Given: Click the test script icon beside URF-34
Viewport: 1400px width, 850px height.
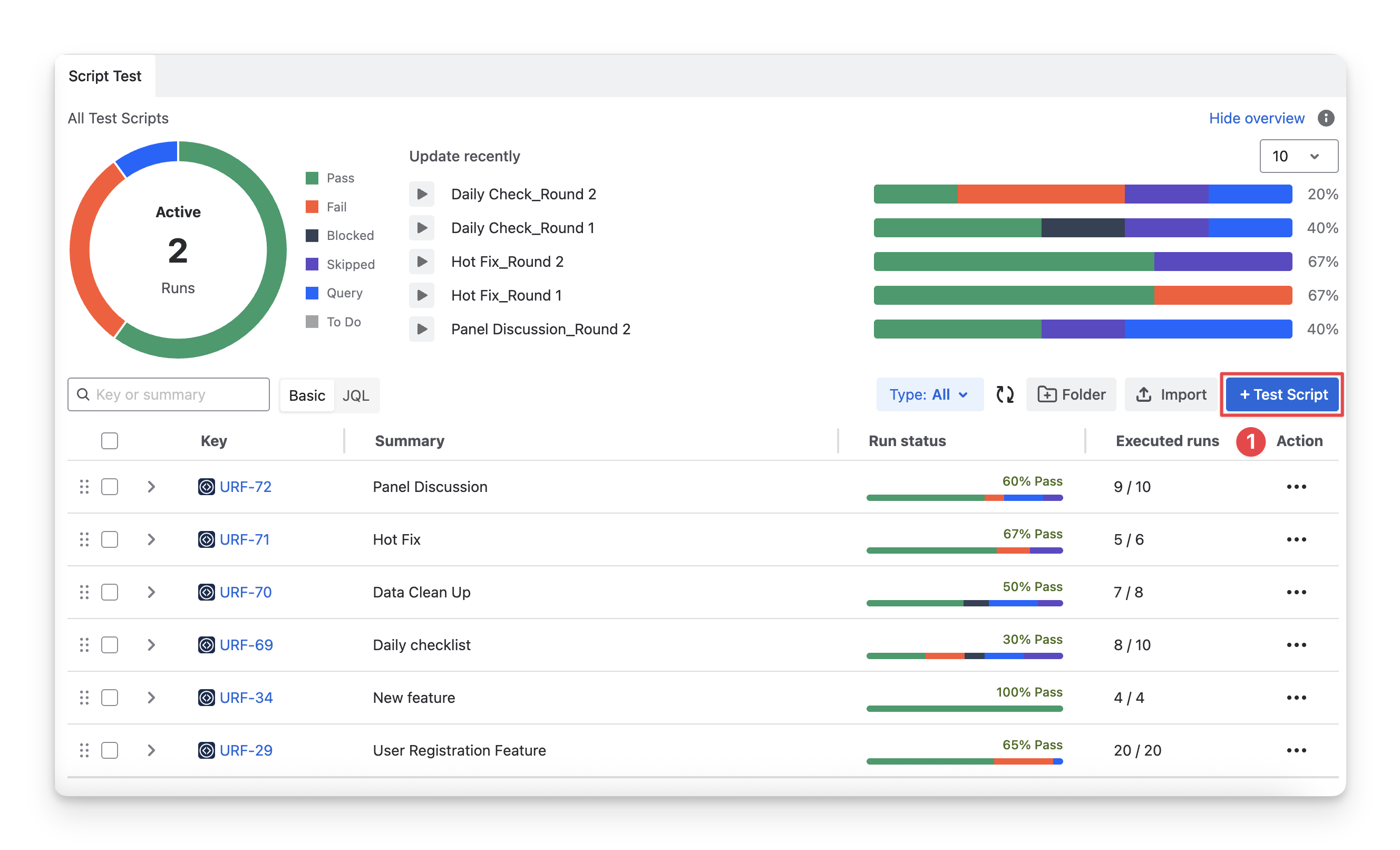Looking at the screenshot, I should click(206, 698).
